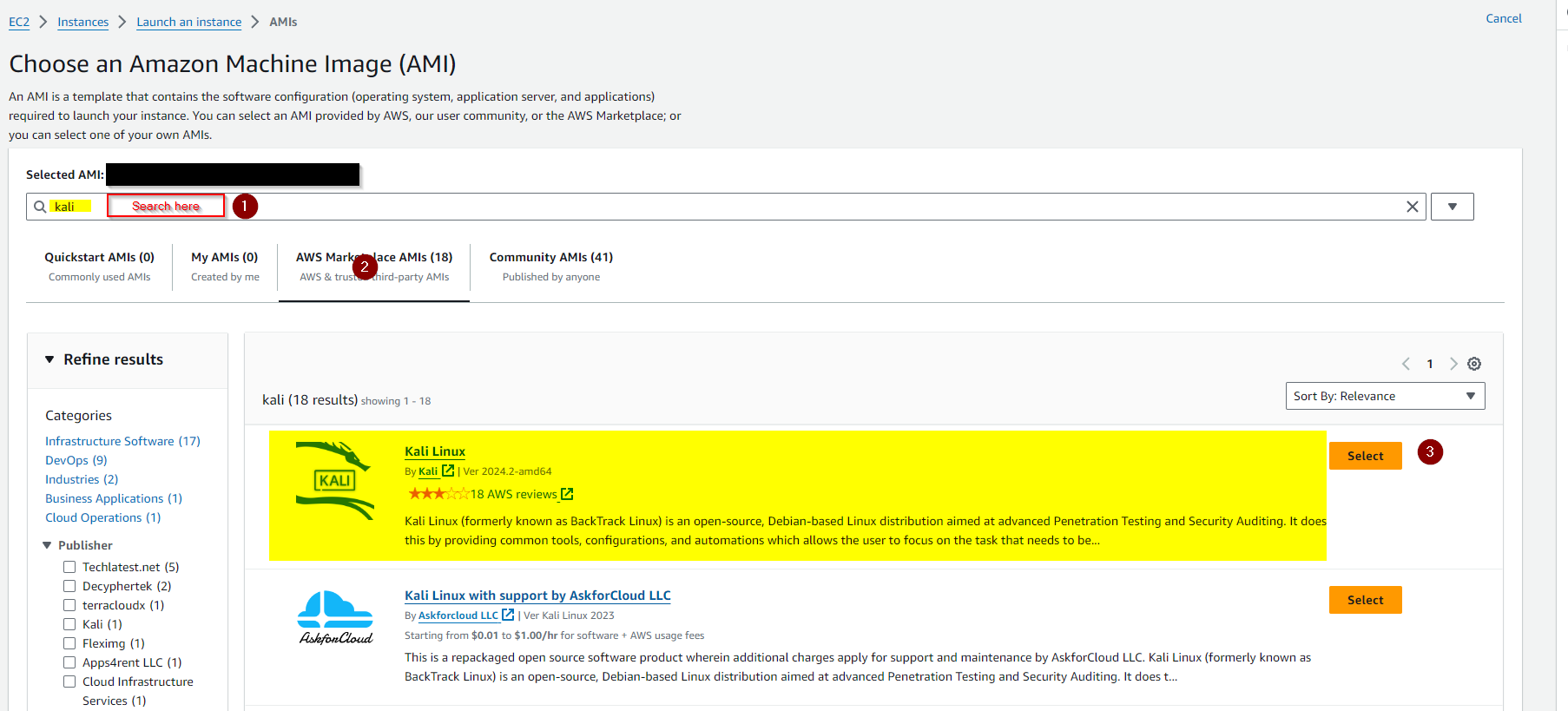Click EC2 breadcrumb link
Viewport: 1568px width, 711px height.
19,22
